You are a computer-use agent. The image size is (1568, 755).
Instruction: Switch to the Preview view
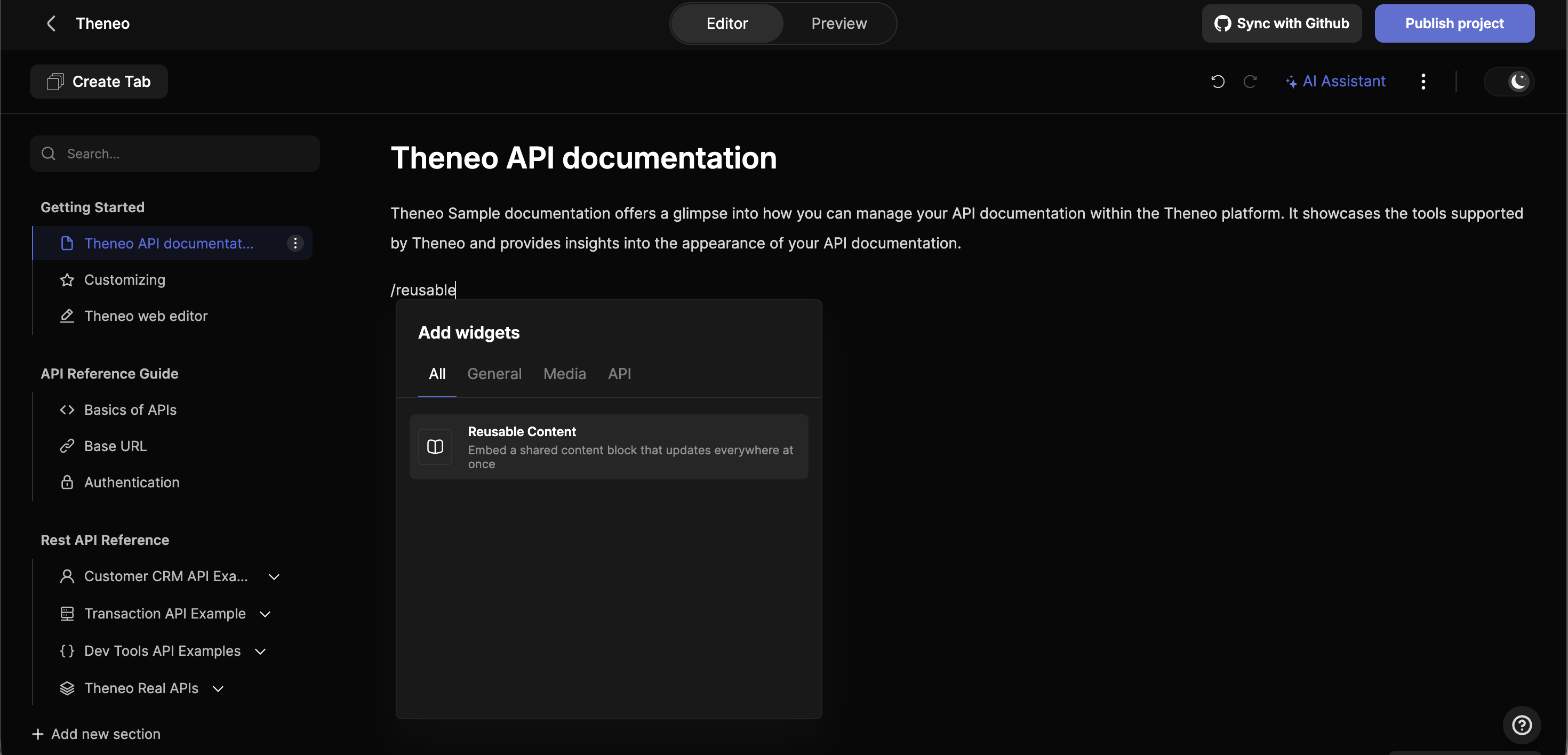(x=839, y=23)
